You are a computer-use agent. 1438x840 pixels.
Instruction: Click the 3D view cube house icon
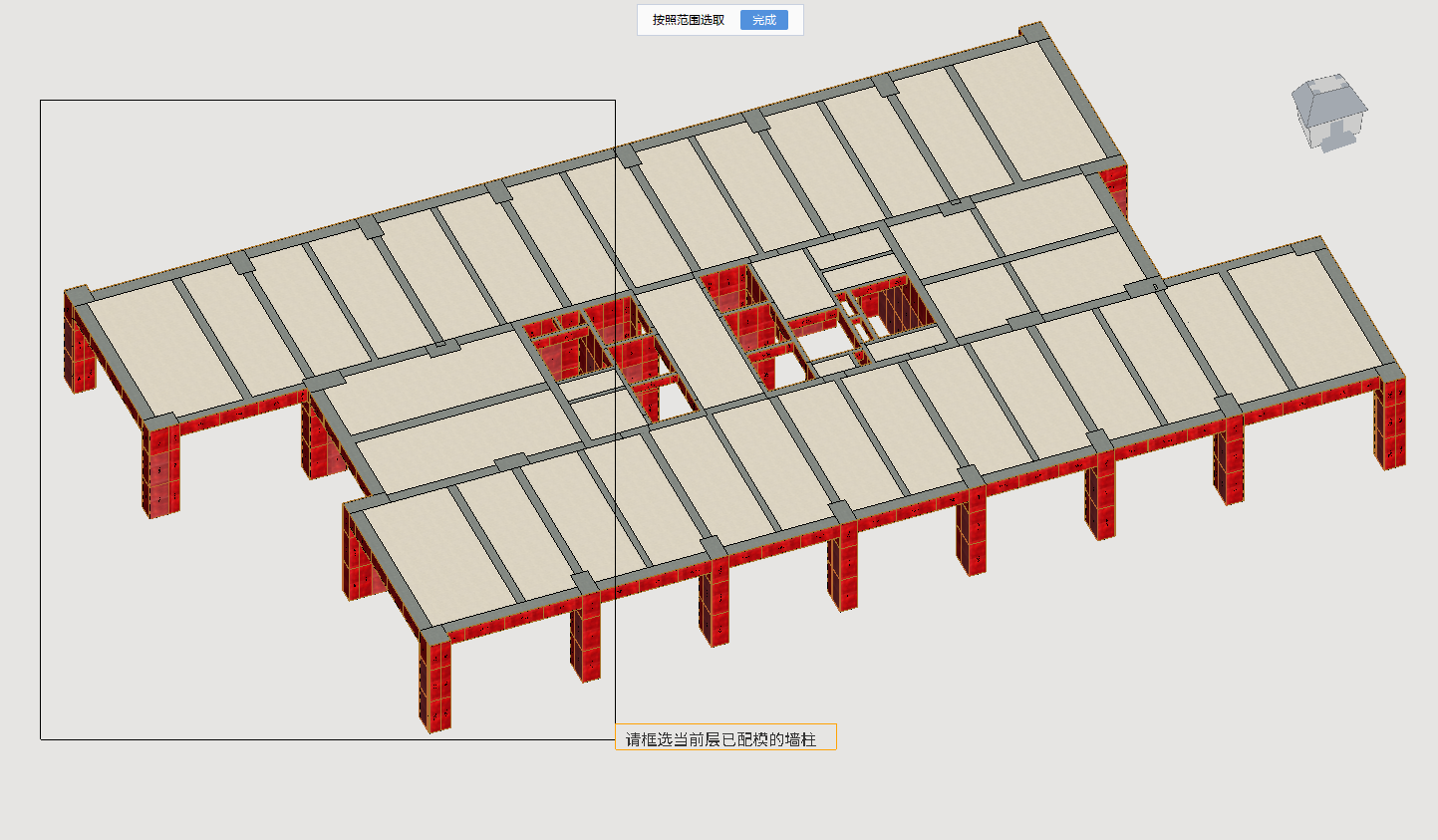[1329, 112]
